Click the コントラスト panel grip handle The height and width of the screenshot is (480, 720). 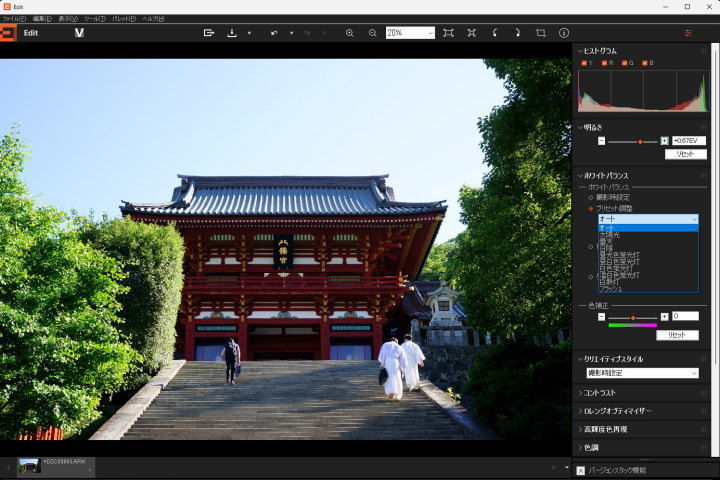tap(703, 393)
